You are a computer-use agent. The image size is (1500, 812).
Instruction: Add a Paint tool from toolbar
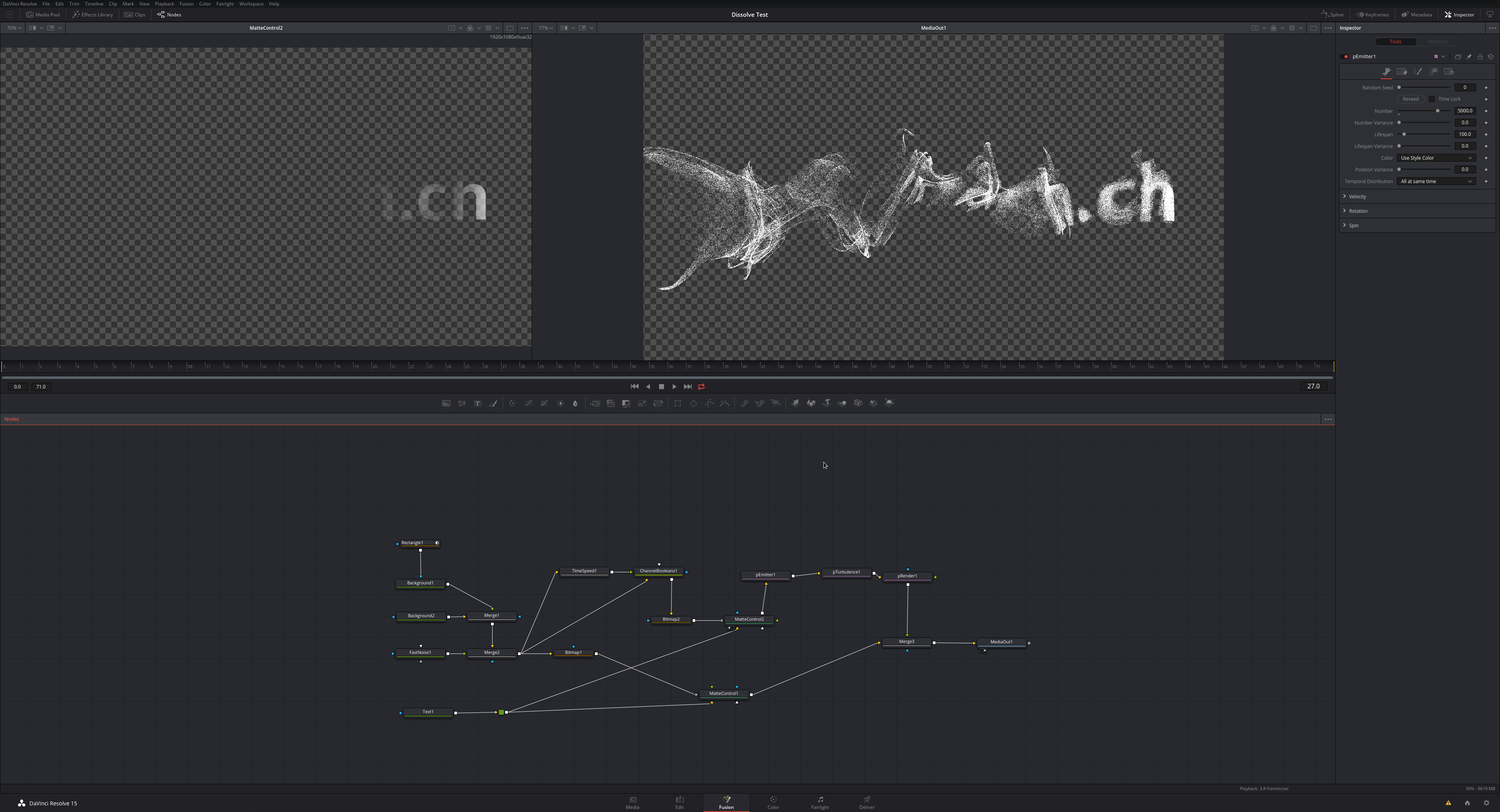pos(493,403)
